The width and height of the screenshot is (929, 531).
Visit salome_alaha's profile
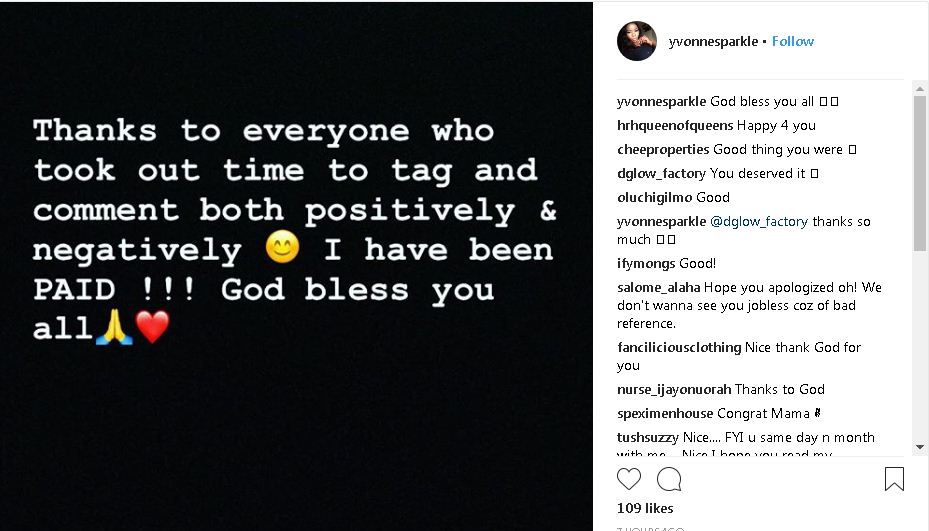659,287
